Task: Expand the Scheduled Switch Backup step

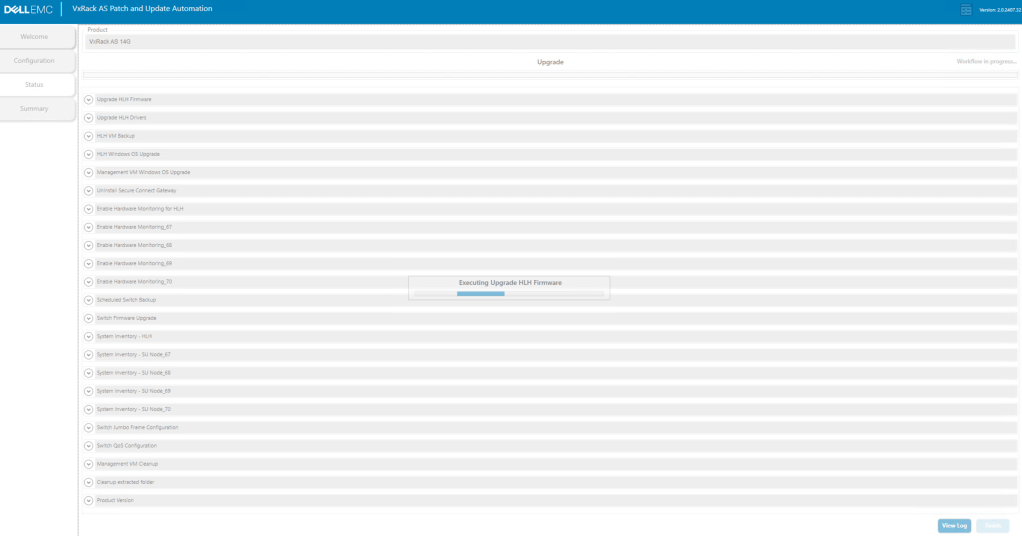Action: (89, 300)
